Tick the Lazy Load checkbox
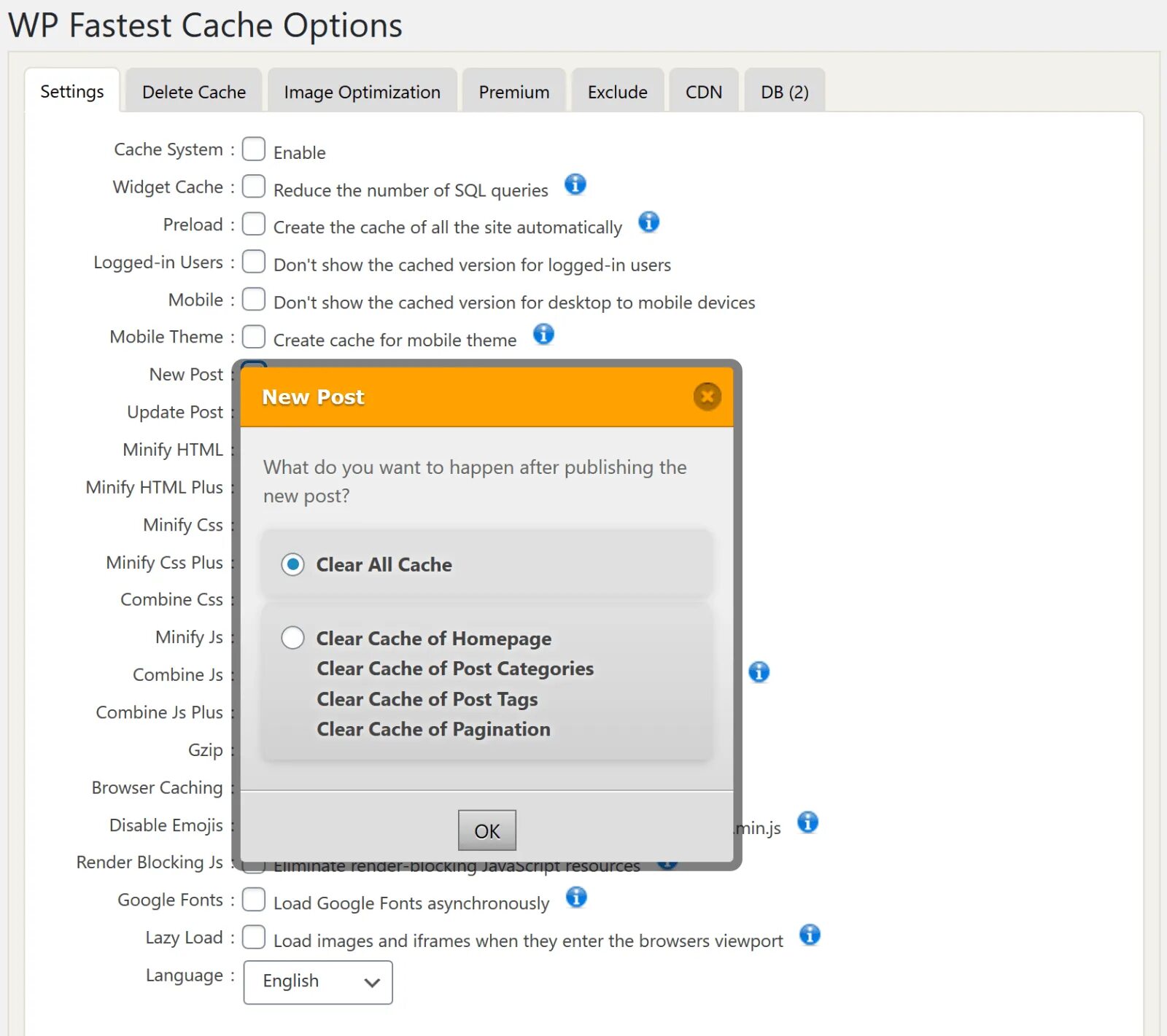1167x1036 pixels. pyautogui.click(x=254, y=937)
